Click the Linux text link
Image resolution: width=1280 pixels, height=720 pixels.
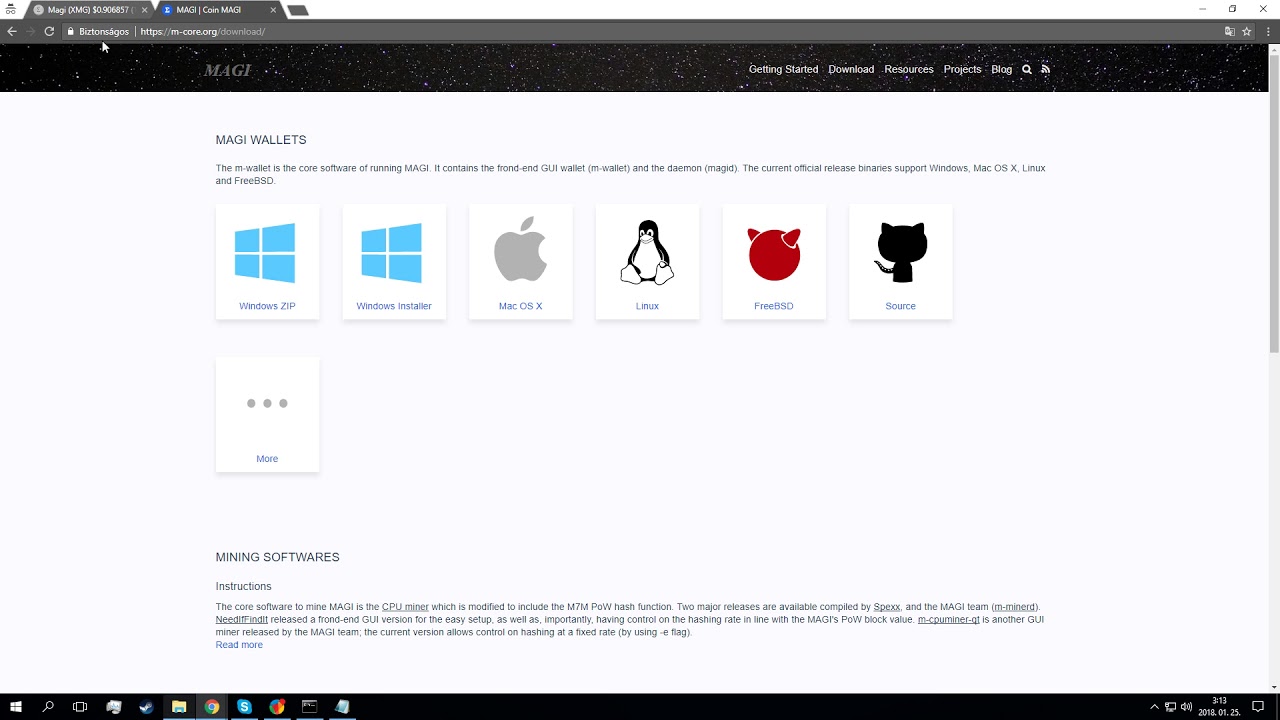point(647,306)
